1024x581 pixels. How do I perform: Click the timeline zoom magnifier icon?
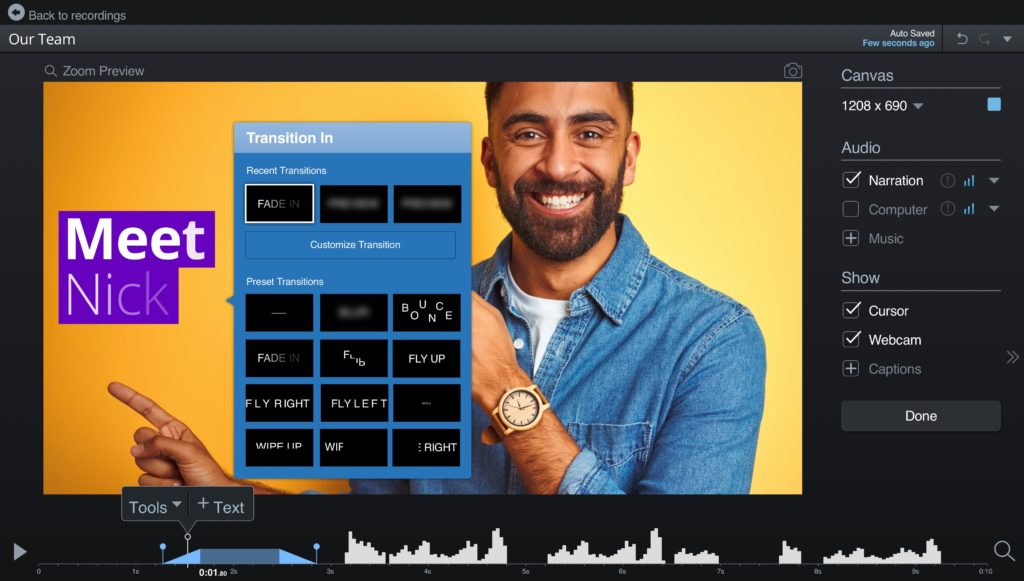1002,551
